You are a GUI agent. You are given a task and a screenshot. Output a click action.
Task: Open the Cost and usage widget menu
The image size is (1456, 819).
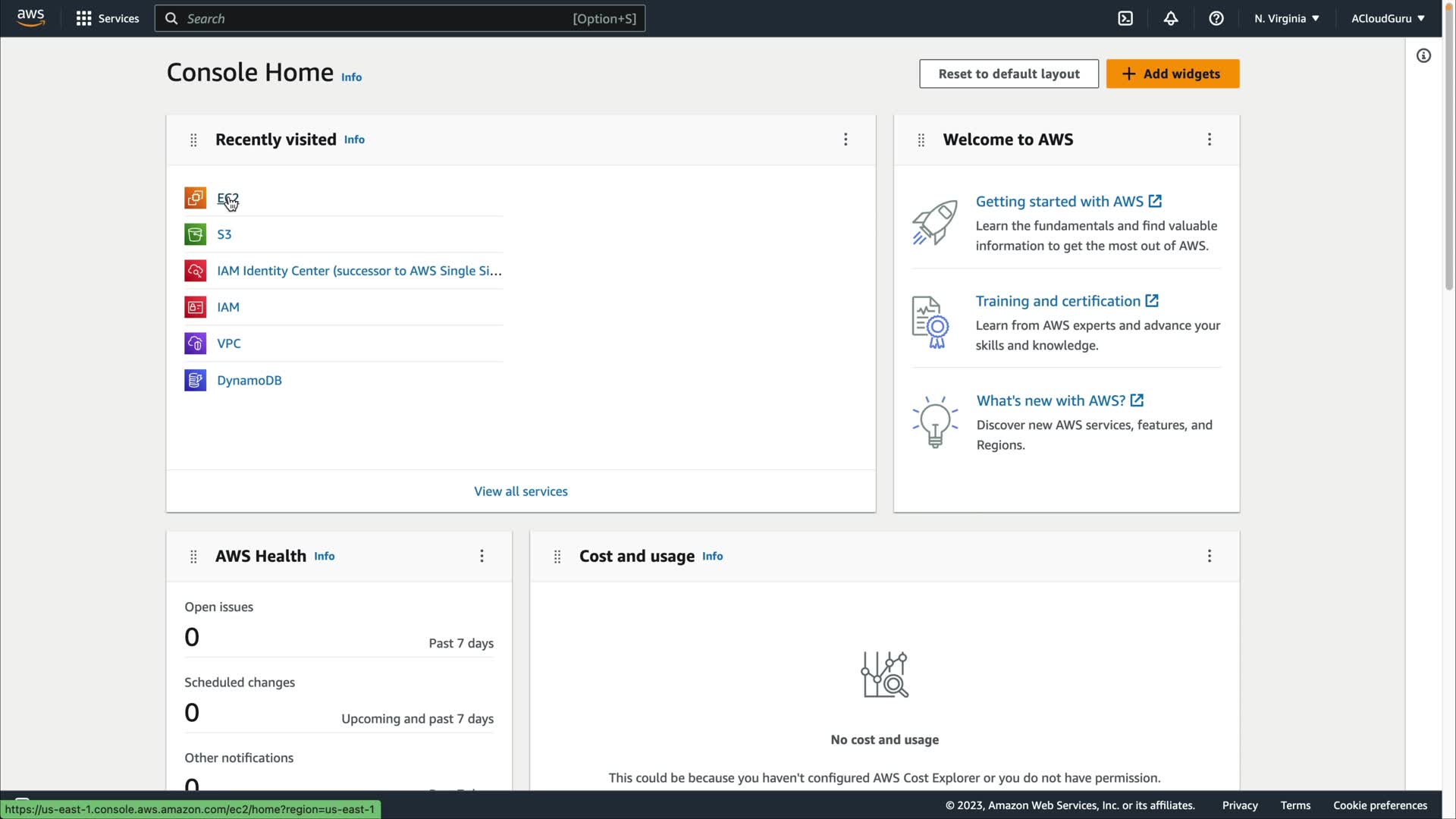pyautogui.click(x=1209, y=556)
